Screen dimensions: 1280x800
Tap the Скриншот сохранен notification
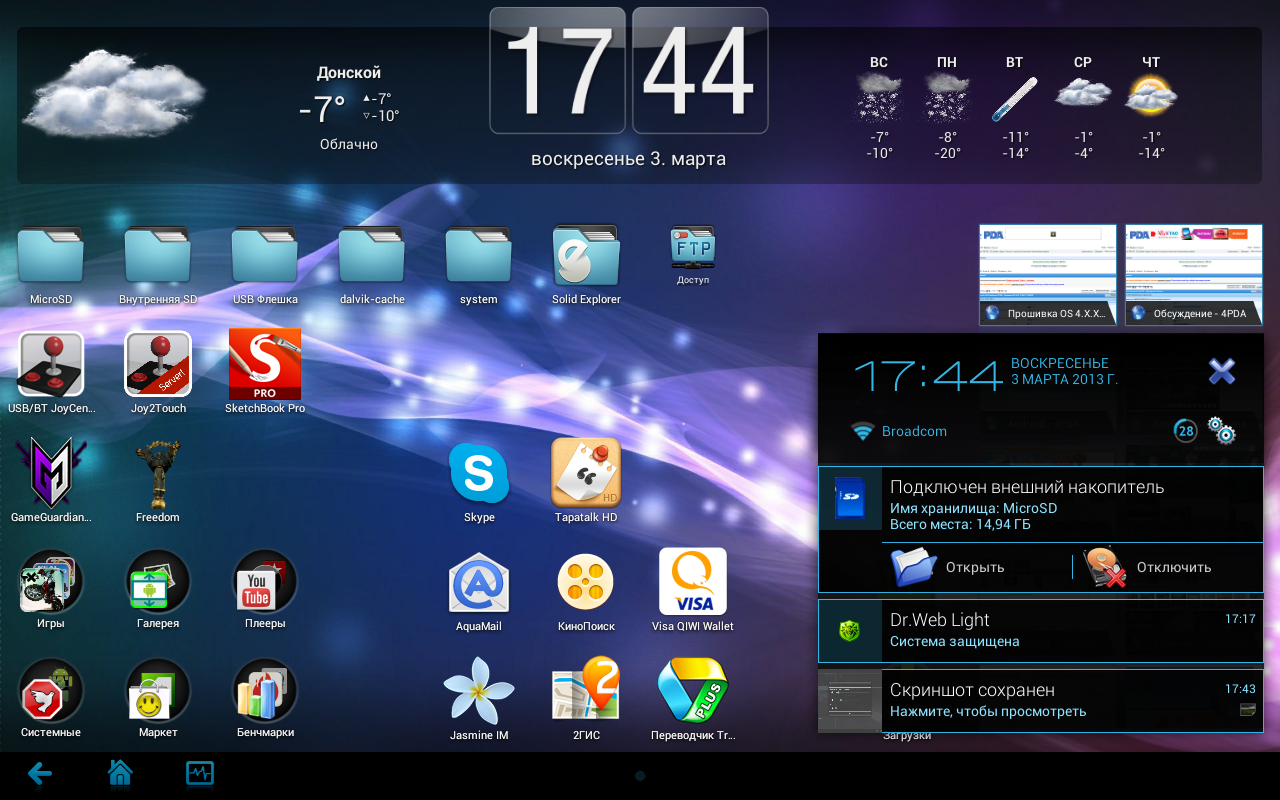pos(1040,701)
